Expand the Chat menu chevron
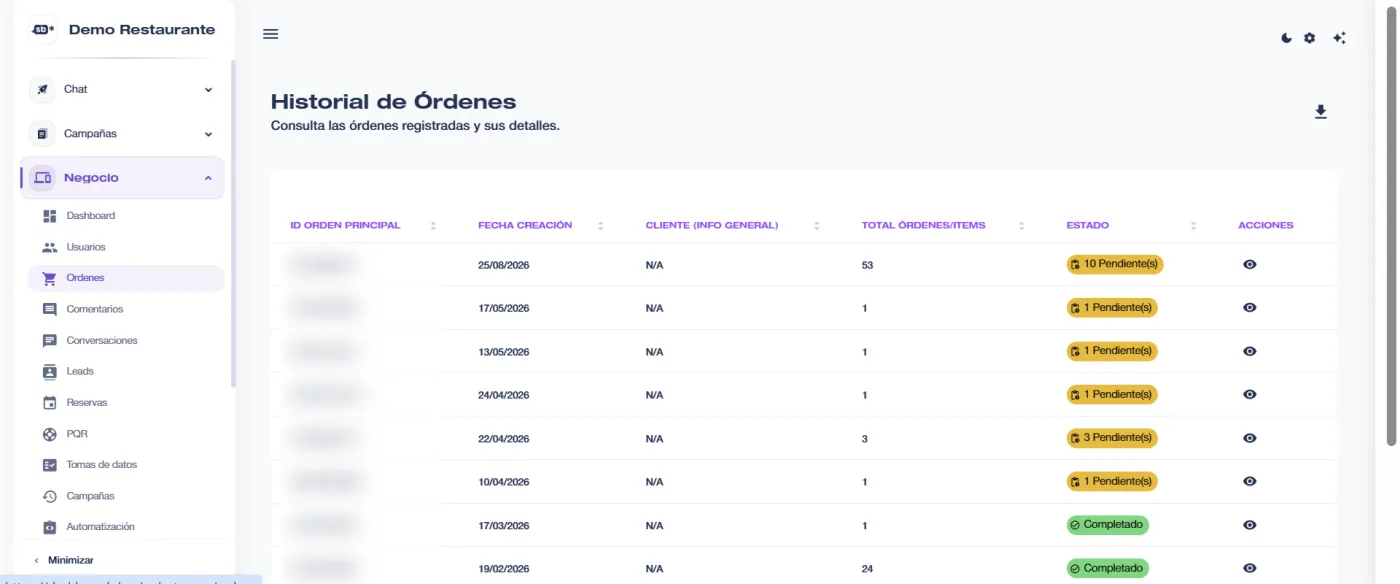The height and width of the screenshot is (584, 1400). pos(208,90)
